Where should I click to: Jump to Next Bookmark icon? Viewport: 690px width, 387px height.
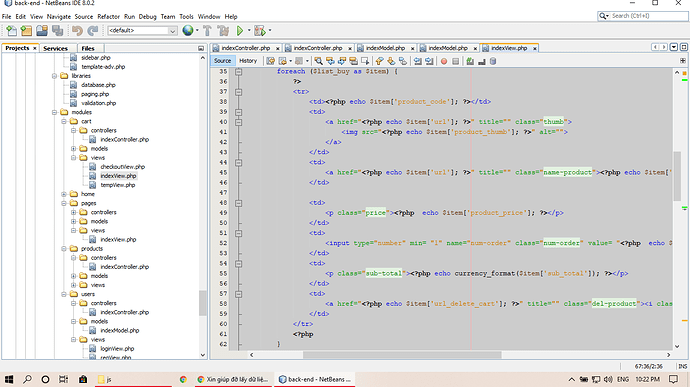coord(391,61)
